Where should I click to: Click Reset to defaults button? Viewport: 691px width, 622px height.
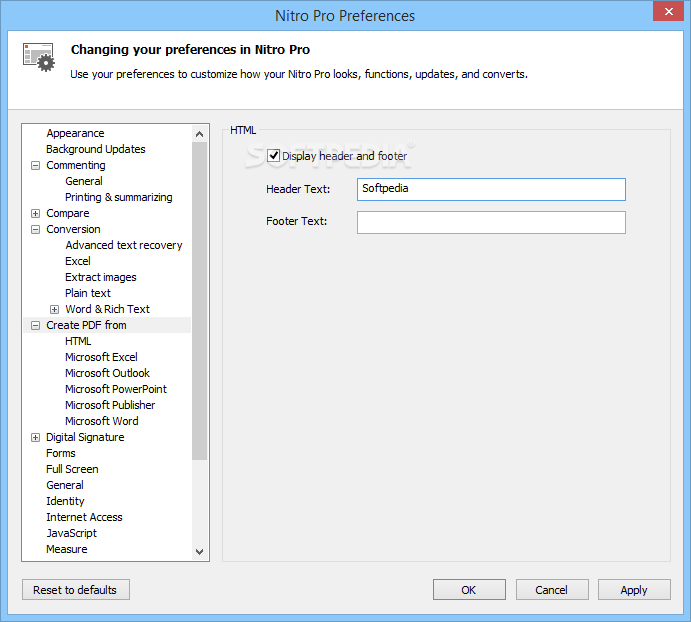(x=76, y=590)
